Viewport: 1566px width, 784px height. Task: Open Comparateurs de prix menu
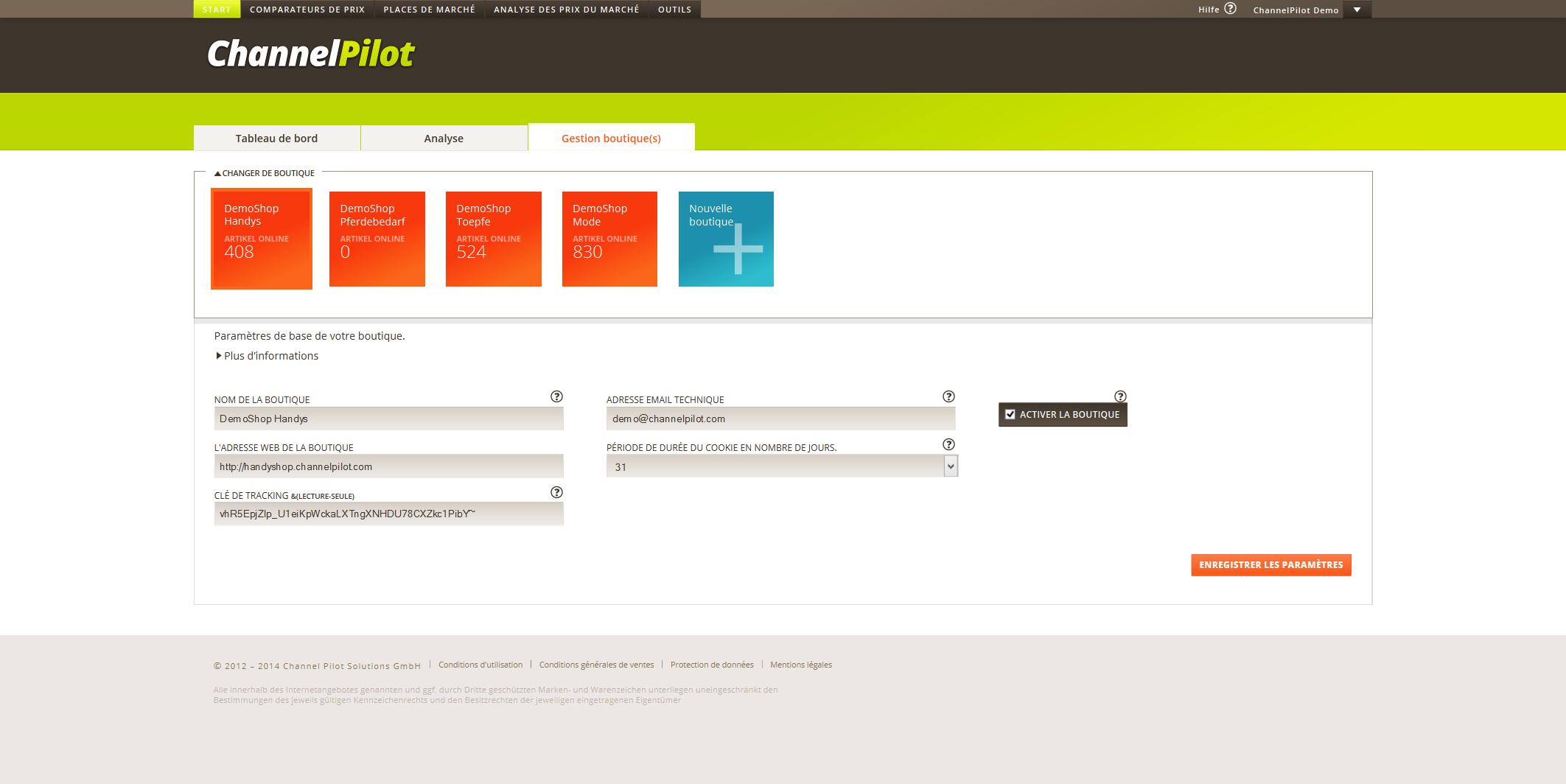click(x=307, y=10)
